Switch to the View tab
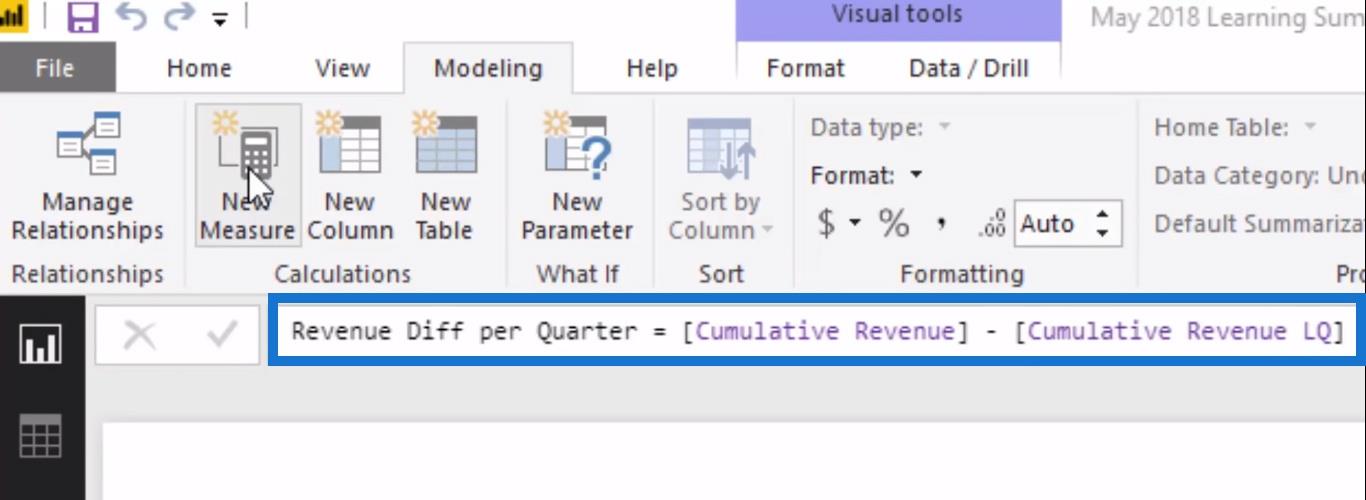Screen dimensions: 1366x500 pyautogui.click(x=342, y=68)
